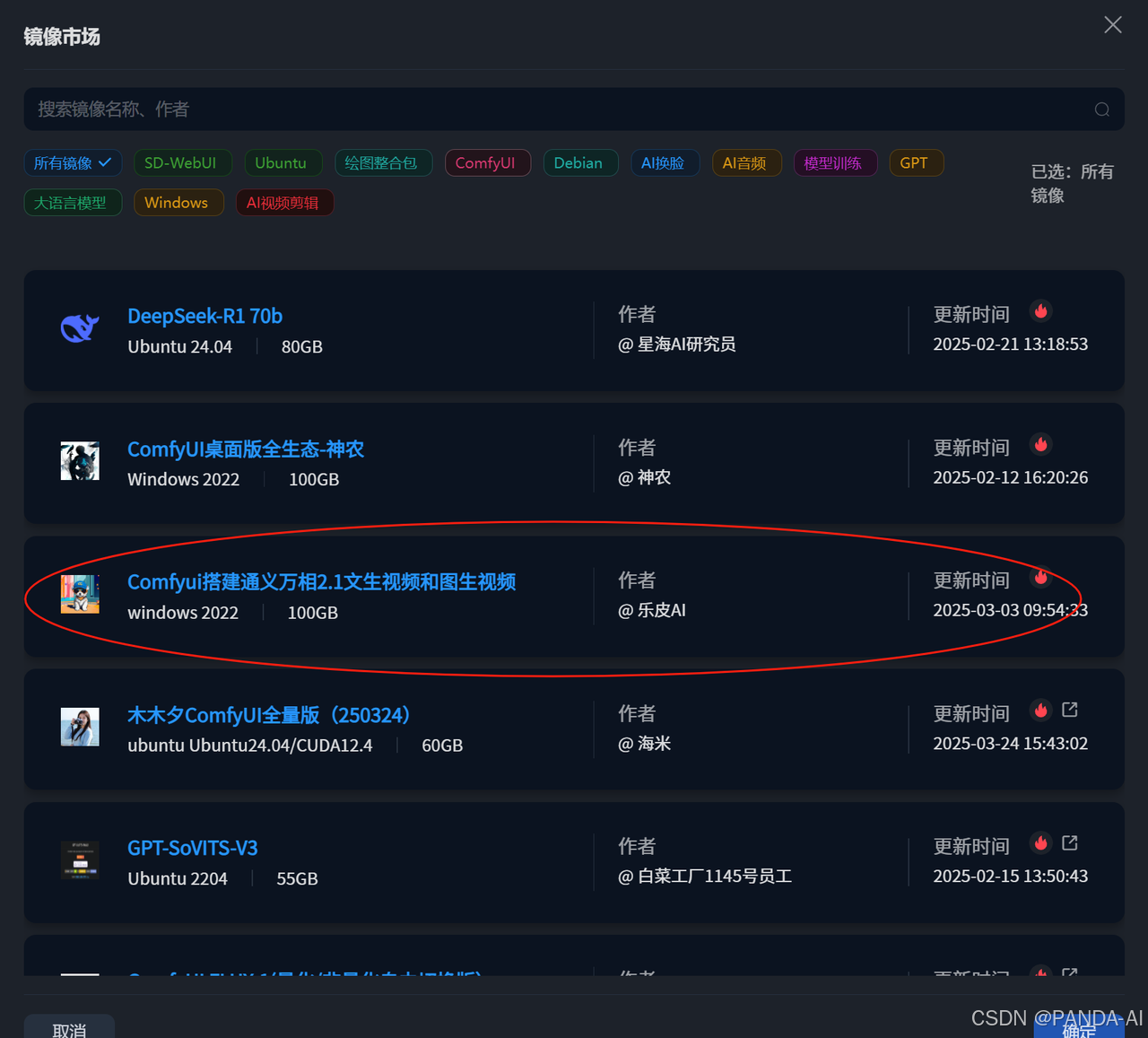Click the 已选：所有镜像 selection label
The height and width of the screenshot is (1038, 1148).
tap(1073, 183)
